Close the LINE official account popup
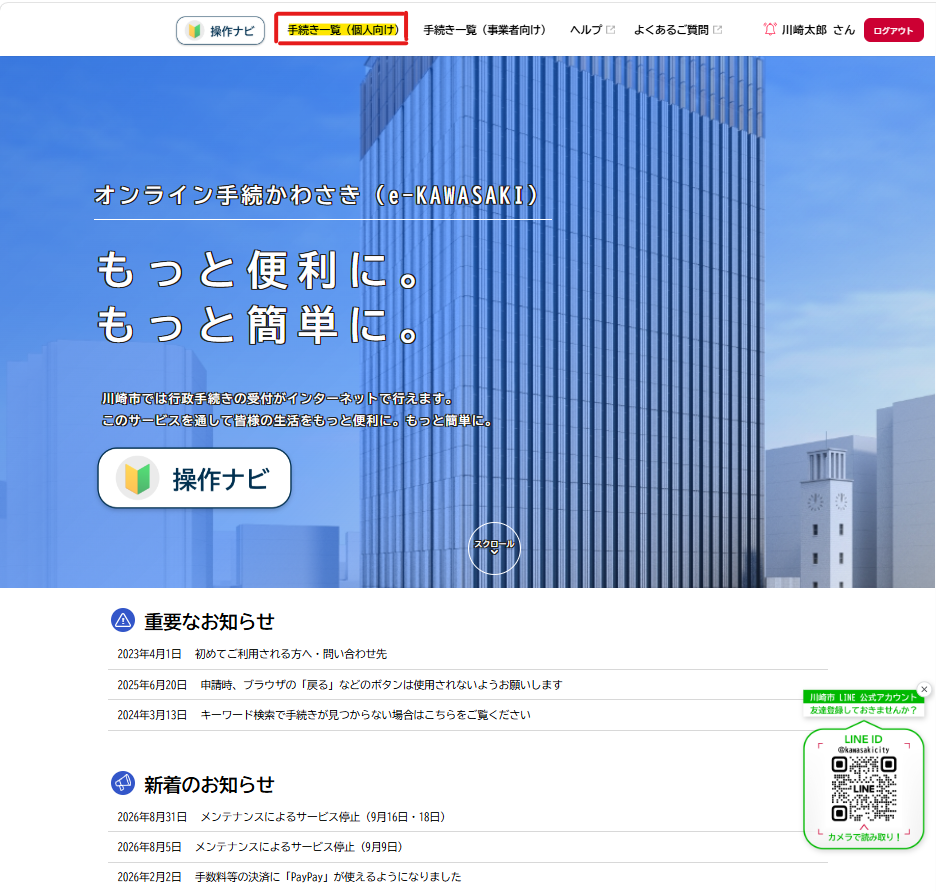This screenshot has height=891, width=936. 924,689
